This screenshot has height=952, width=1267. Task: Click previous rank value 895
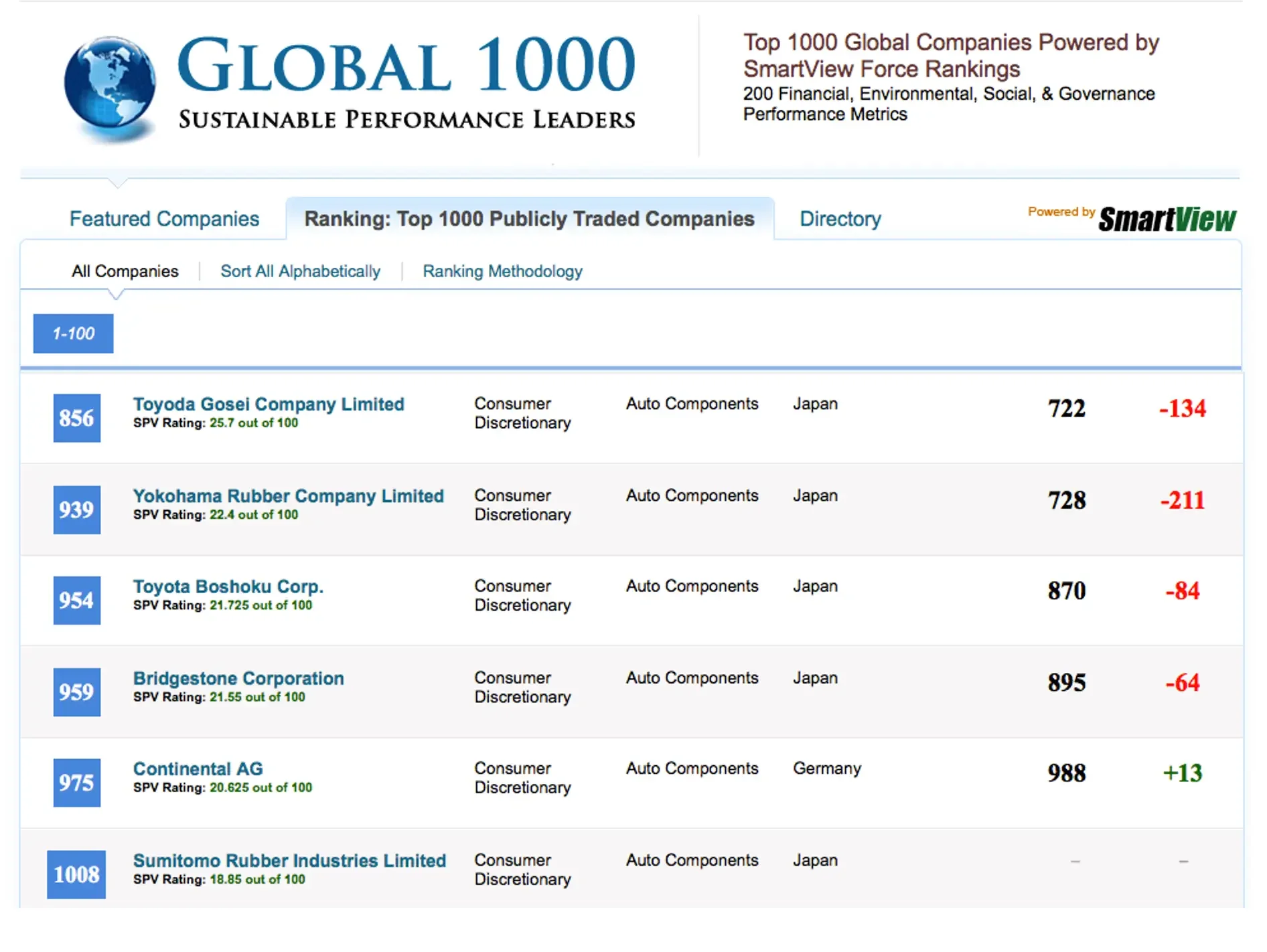(1067, 682)
